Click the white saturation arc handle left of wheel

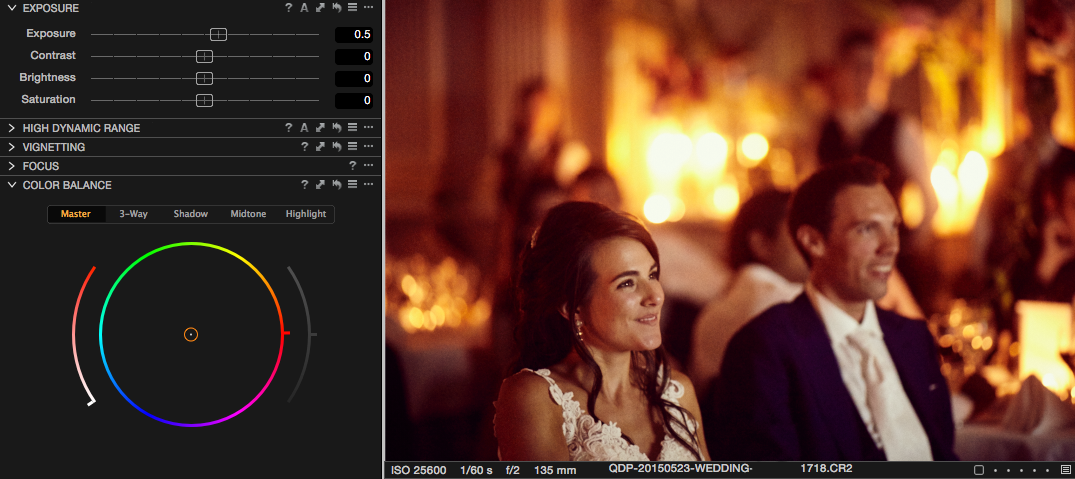point(91,402)
